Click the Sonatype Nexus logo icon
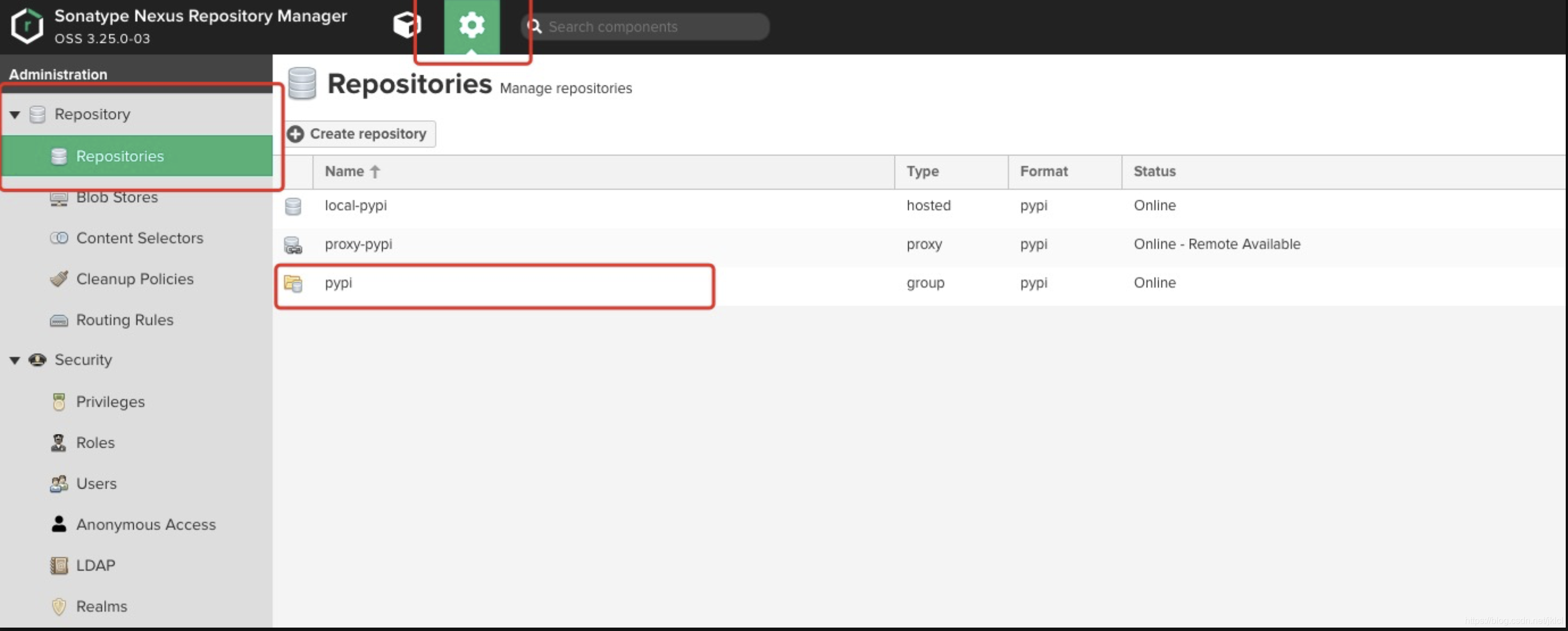 27,26
